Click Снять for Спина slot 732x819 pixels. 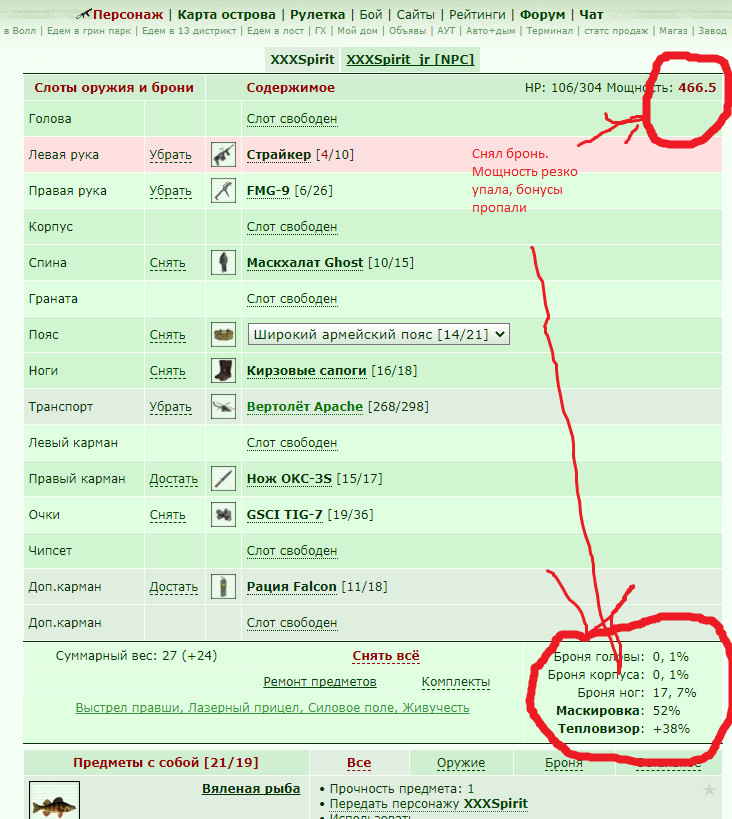pos(168,263)
